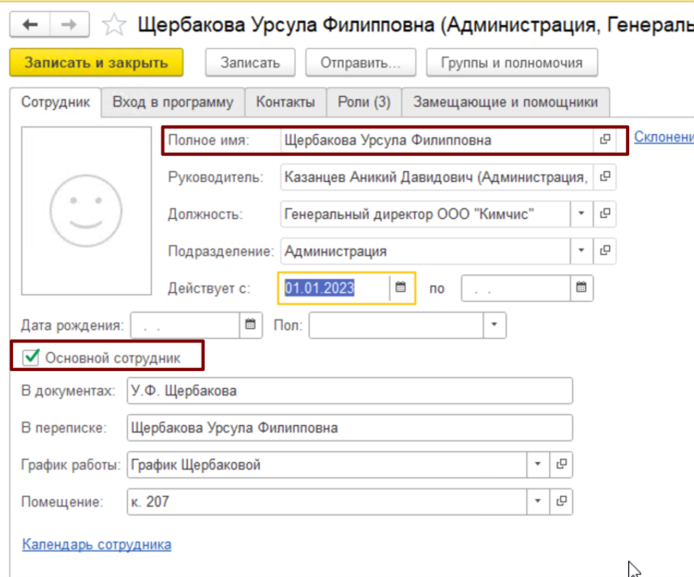Switch to the Роли (3) tab
The height and width of the screenshot is (577, 694).
coord(361,102)
